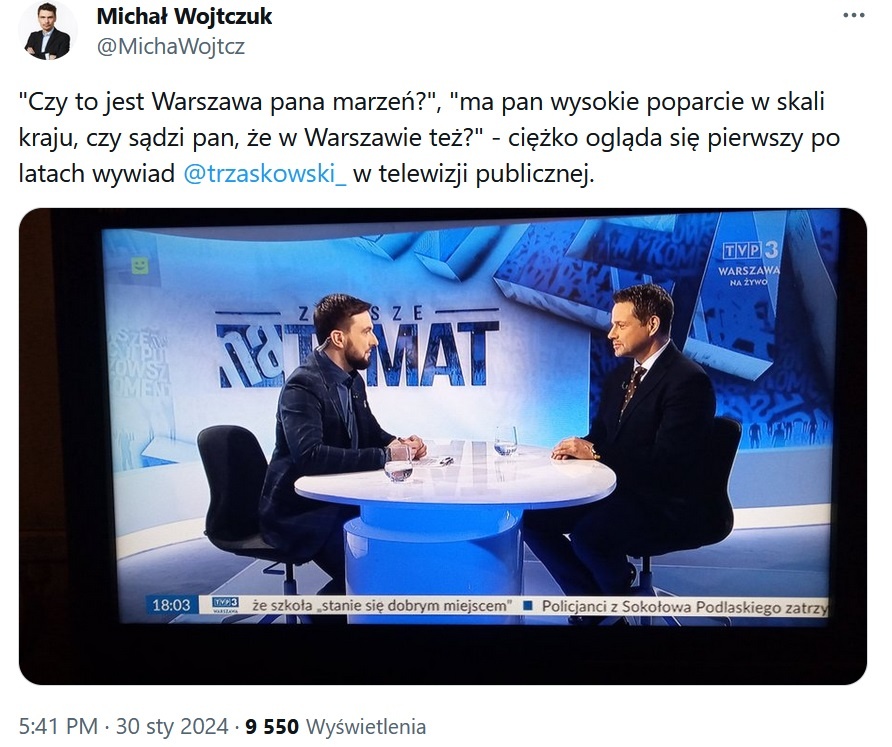This screenshot has height=747, width=892.
Task: Open the 5:41 PM timestamp link
Action: pos(59,727)
